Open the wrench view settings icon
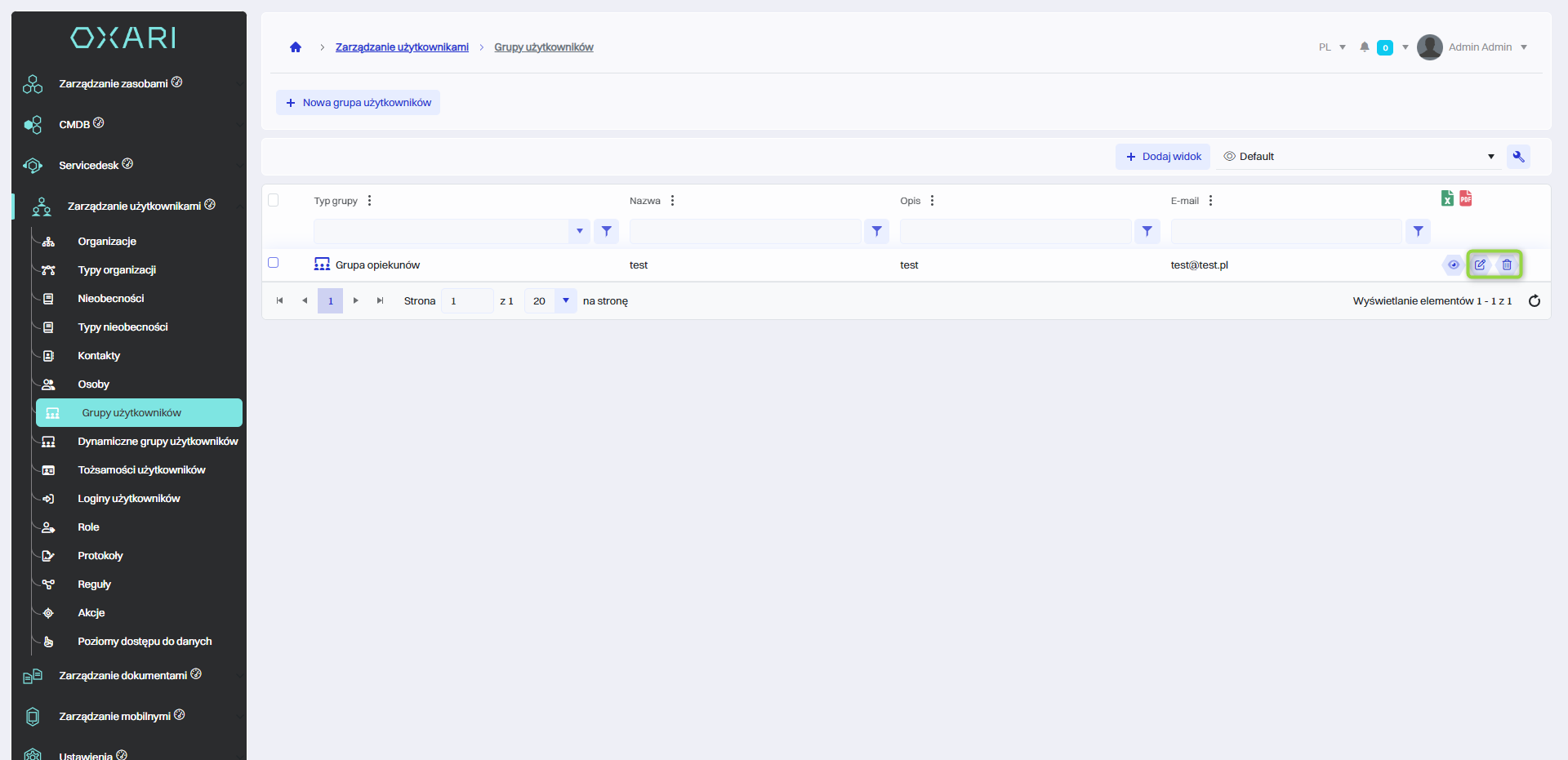1568x760 pixels. [x=1518, y=157]
